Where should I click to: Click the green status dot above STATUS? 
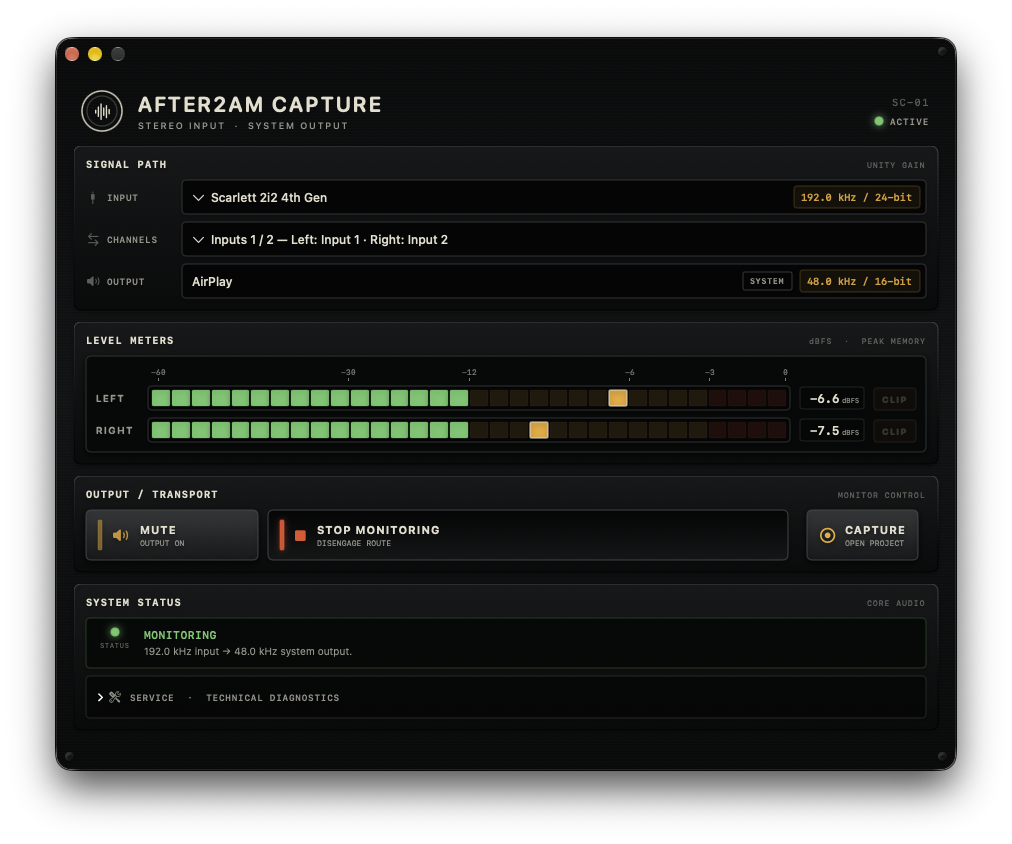pos(115,632)
